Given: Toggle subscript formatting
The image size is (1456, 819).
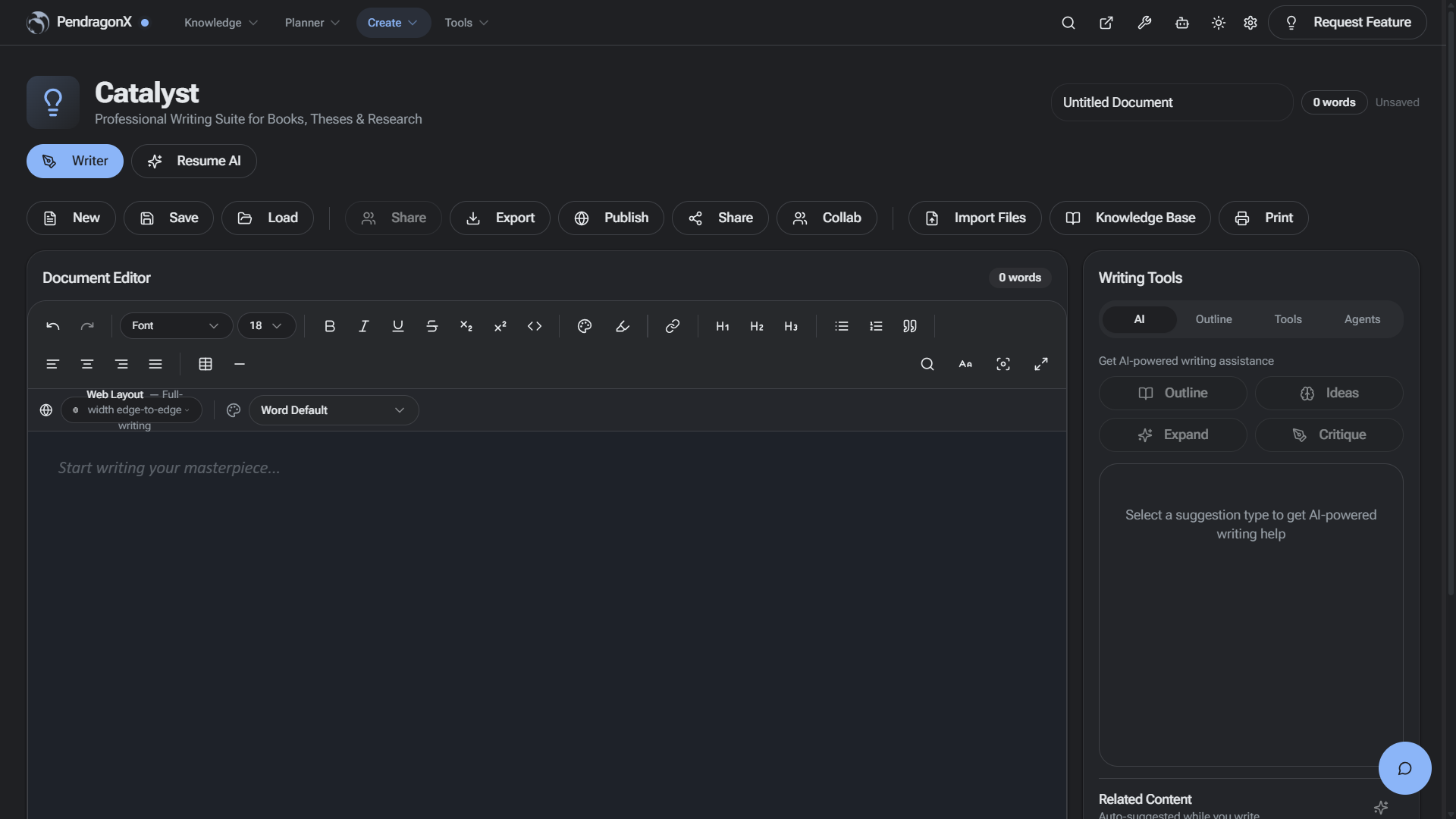Looking at the screenshot, I should (466, 326).
